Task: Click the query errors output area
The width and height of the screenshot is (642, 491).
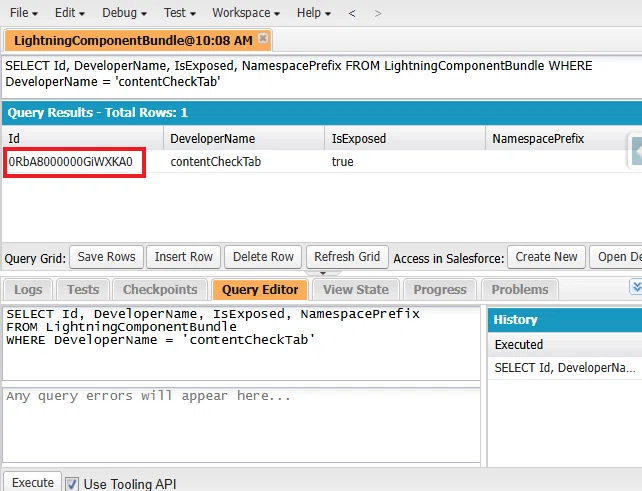Action: click(241, 425)
